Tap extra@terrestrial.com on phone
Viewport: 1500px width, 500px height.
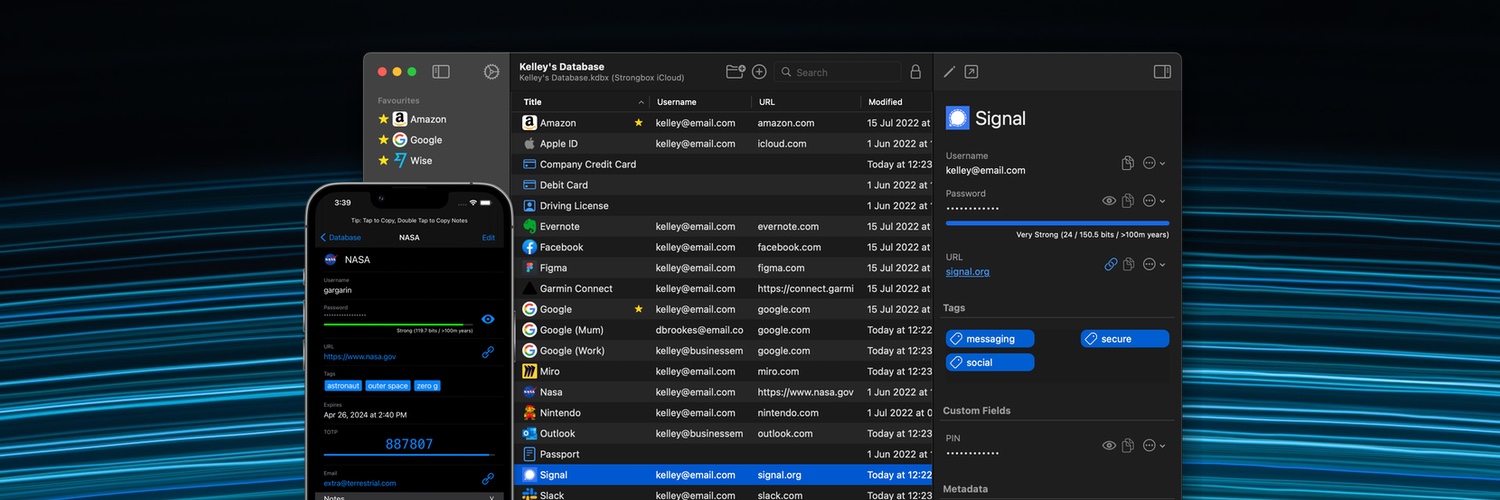(x=360, y=483)
